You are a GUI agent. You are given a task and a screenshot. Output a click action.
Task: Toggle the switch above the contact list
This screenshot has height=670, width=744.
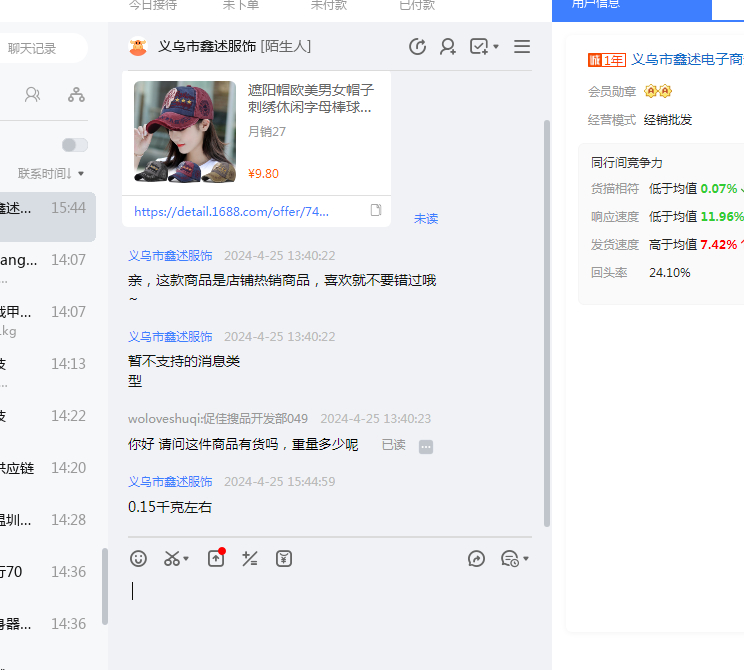point(75,145)
